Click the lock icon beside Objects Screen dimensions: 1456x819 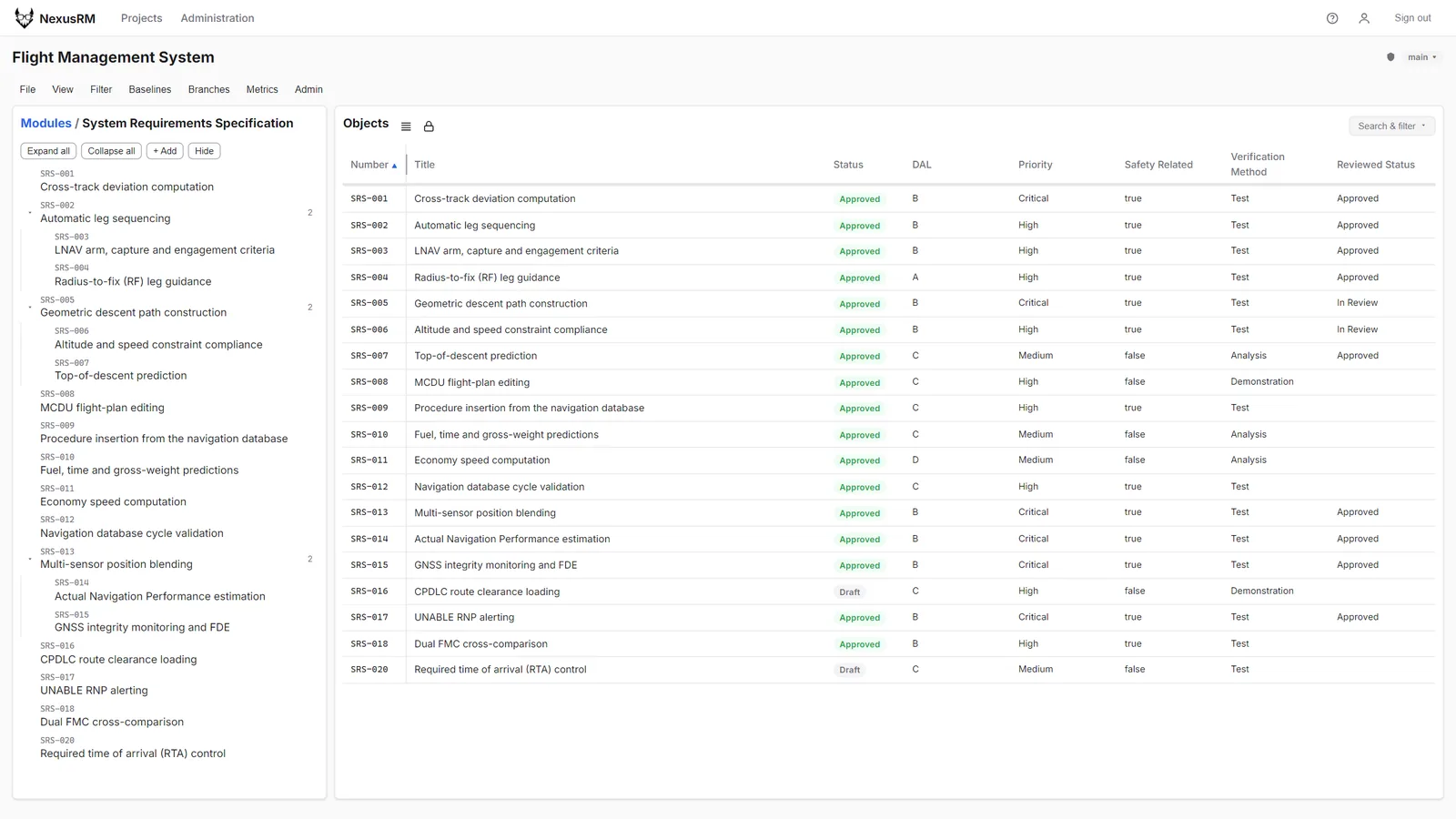pos(429,126)
